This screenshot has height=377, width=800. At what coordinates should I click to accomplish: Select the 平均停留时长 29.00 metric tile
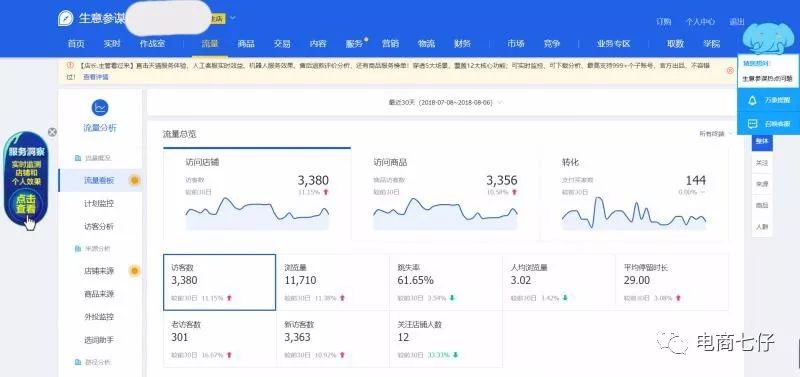[672, 282]
